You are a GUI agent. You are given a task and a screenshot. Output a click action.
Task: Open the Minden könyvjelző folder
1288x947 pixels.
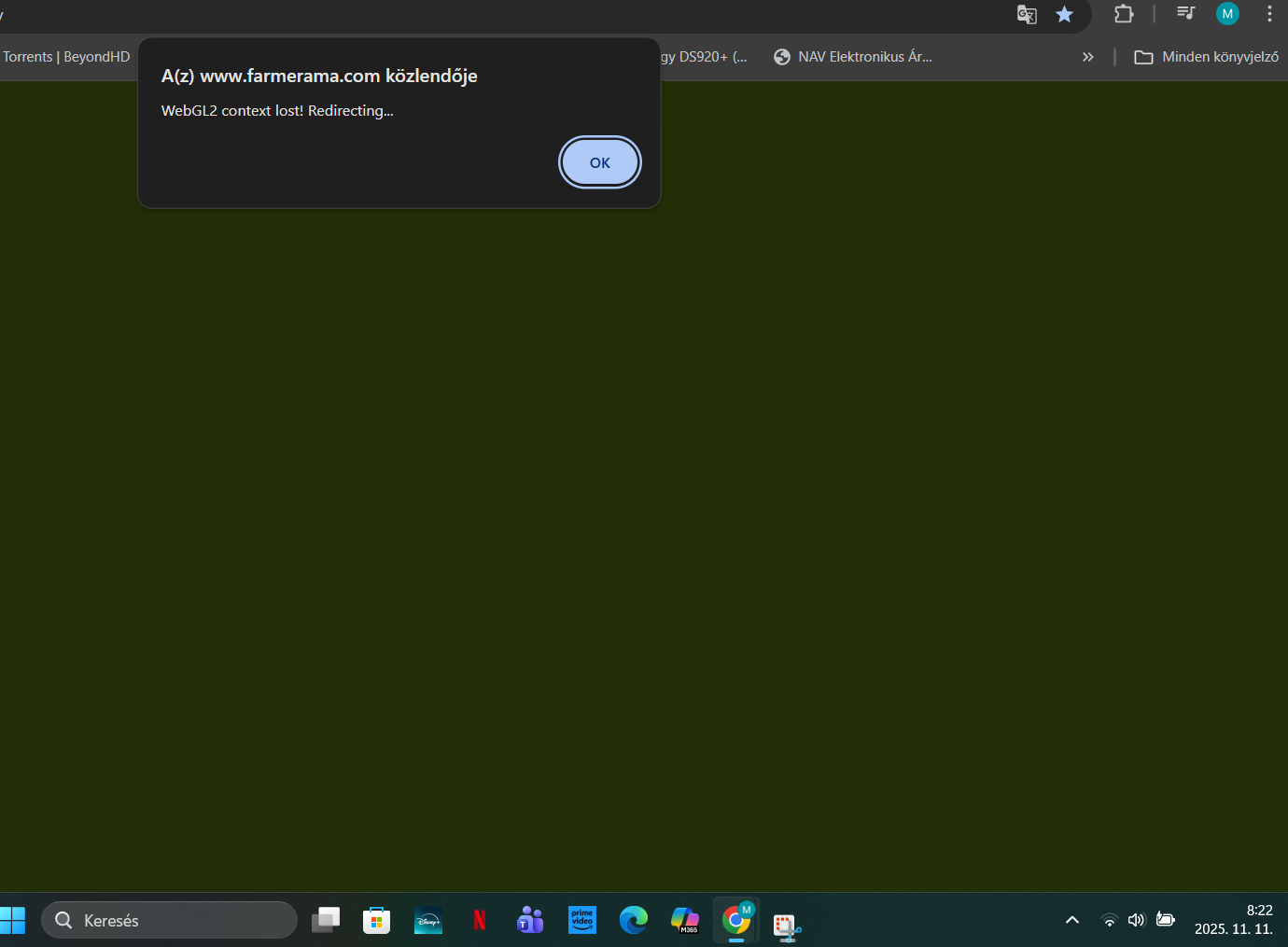pos(1206,57)
